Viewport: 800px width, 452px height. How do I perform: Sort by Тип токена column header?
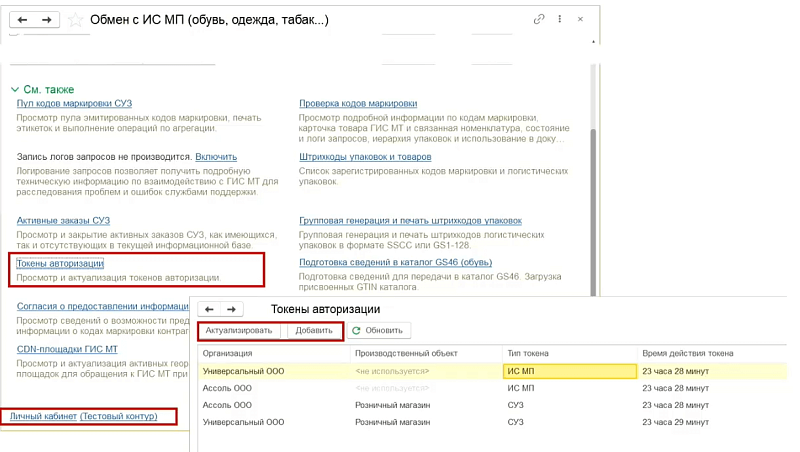[x=570, y=354]
